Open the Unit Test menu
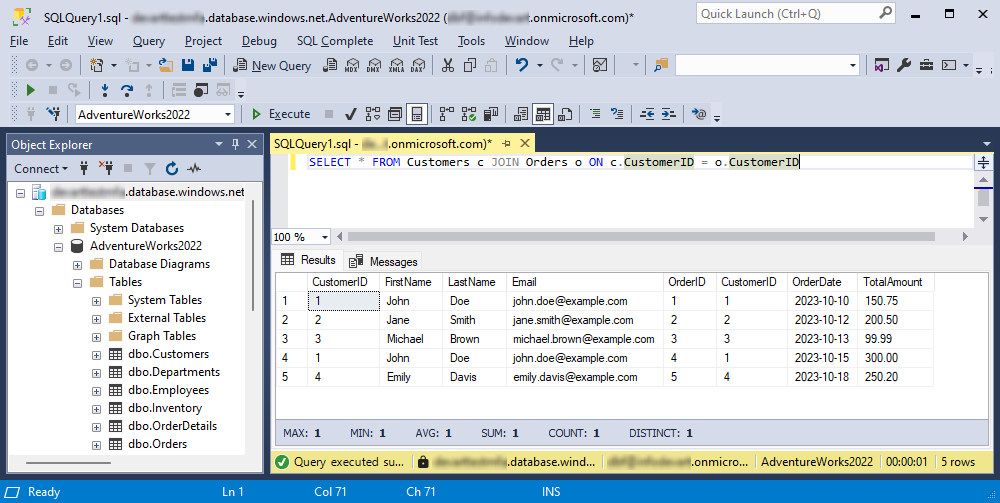 pyautogui.click(x=415, y=41)
